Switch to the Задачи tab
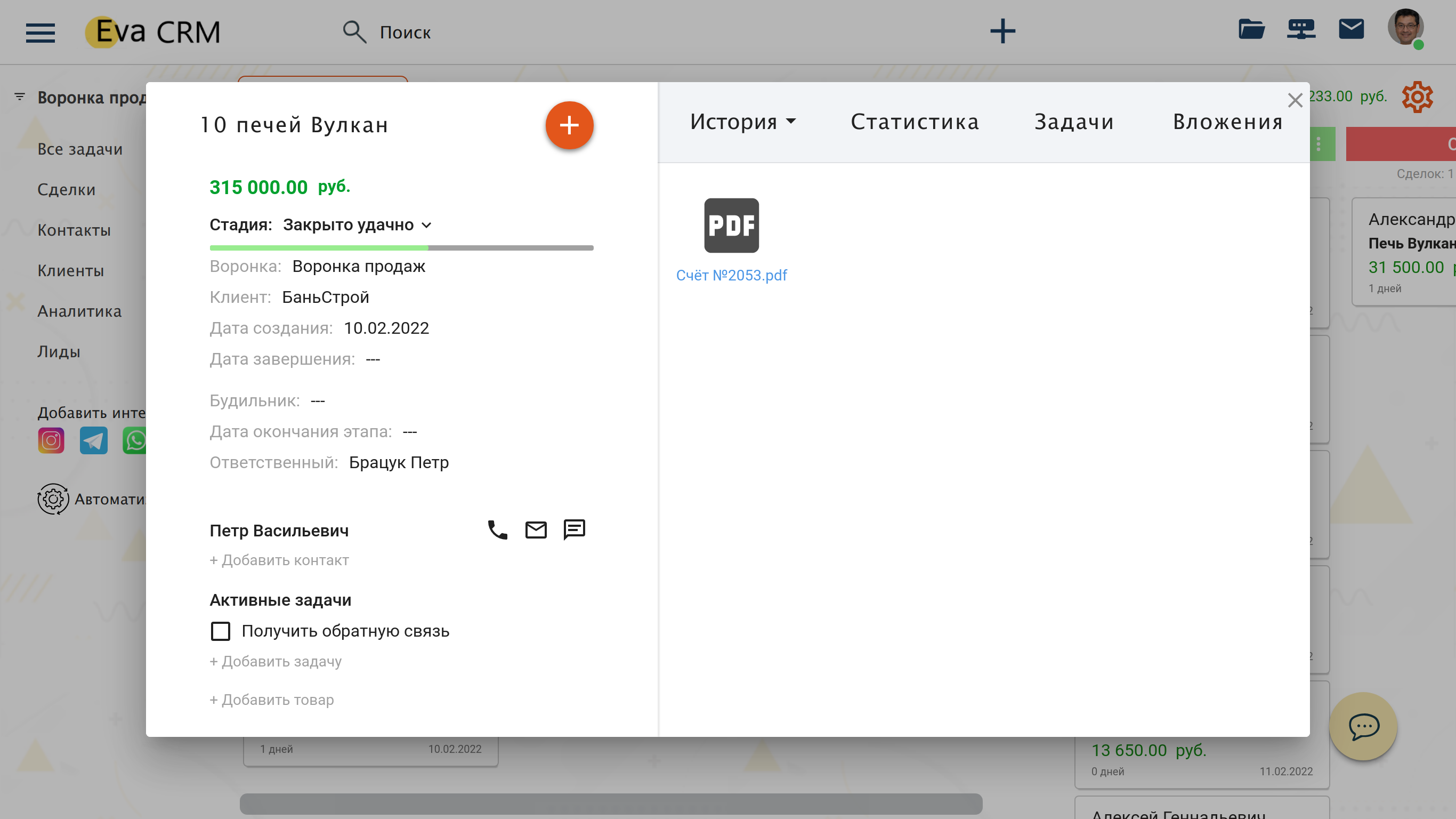1456x819 pixels. coord(1074,122)
